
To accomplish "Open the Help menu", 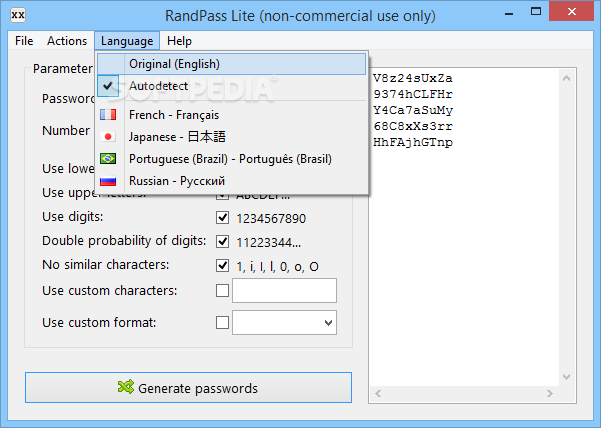I will [x=179, y=41].
